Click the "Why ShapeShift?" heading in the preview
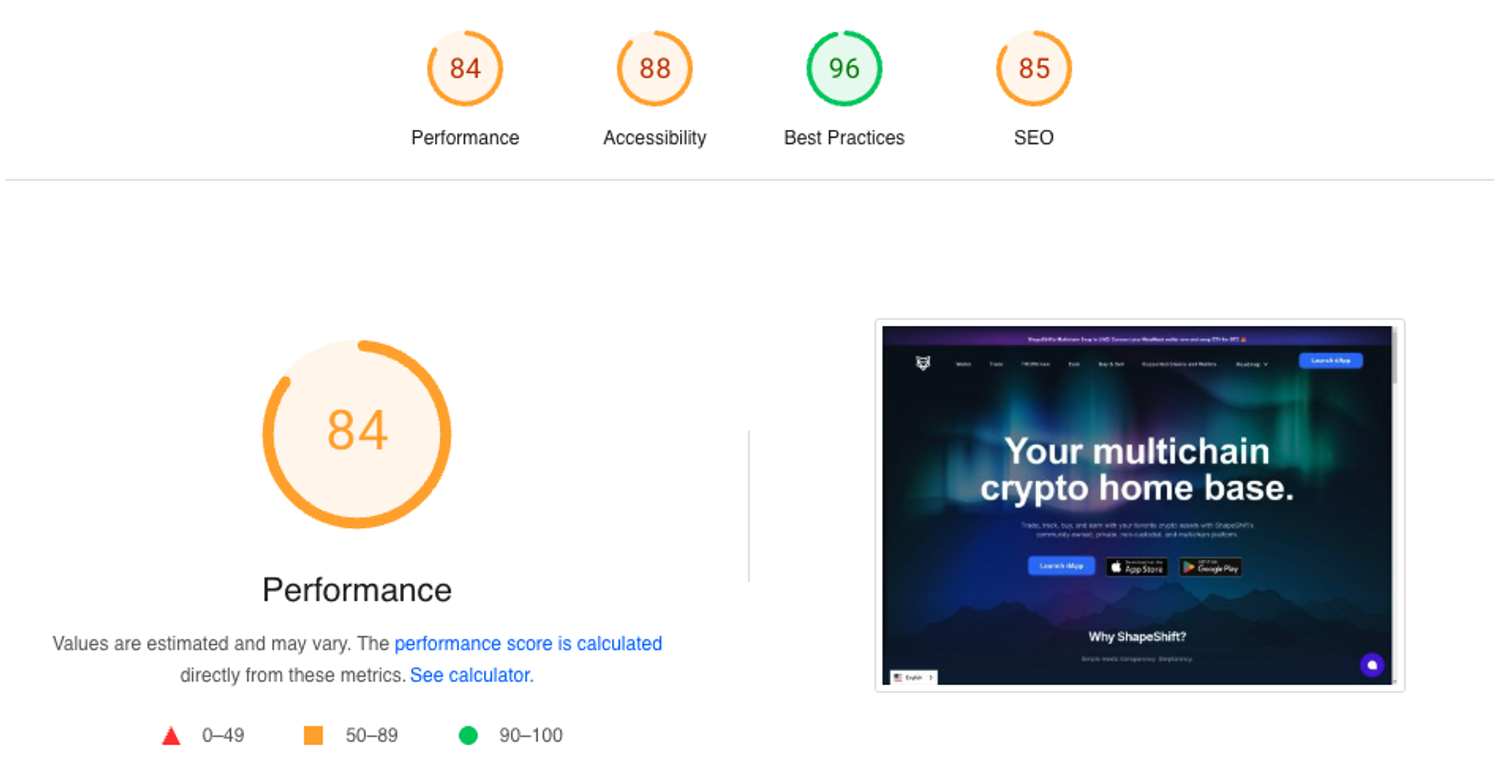This screenshot has width=1500, height=768. click(1137, 636)
